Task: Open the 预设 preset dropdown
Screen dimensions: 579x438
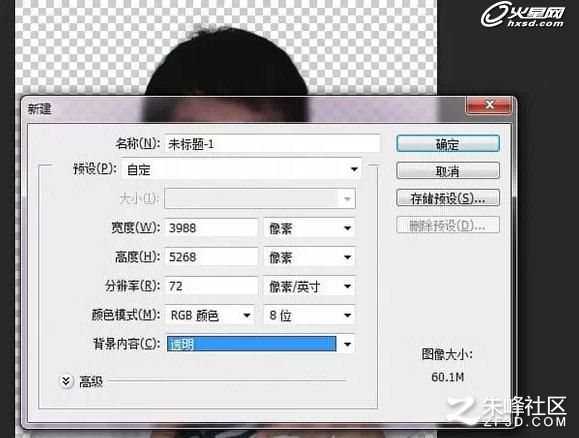Action: pyautogui.click(x=241, y=169)
